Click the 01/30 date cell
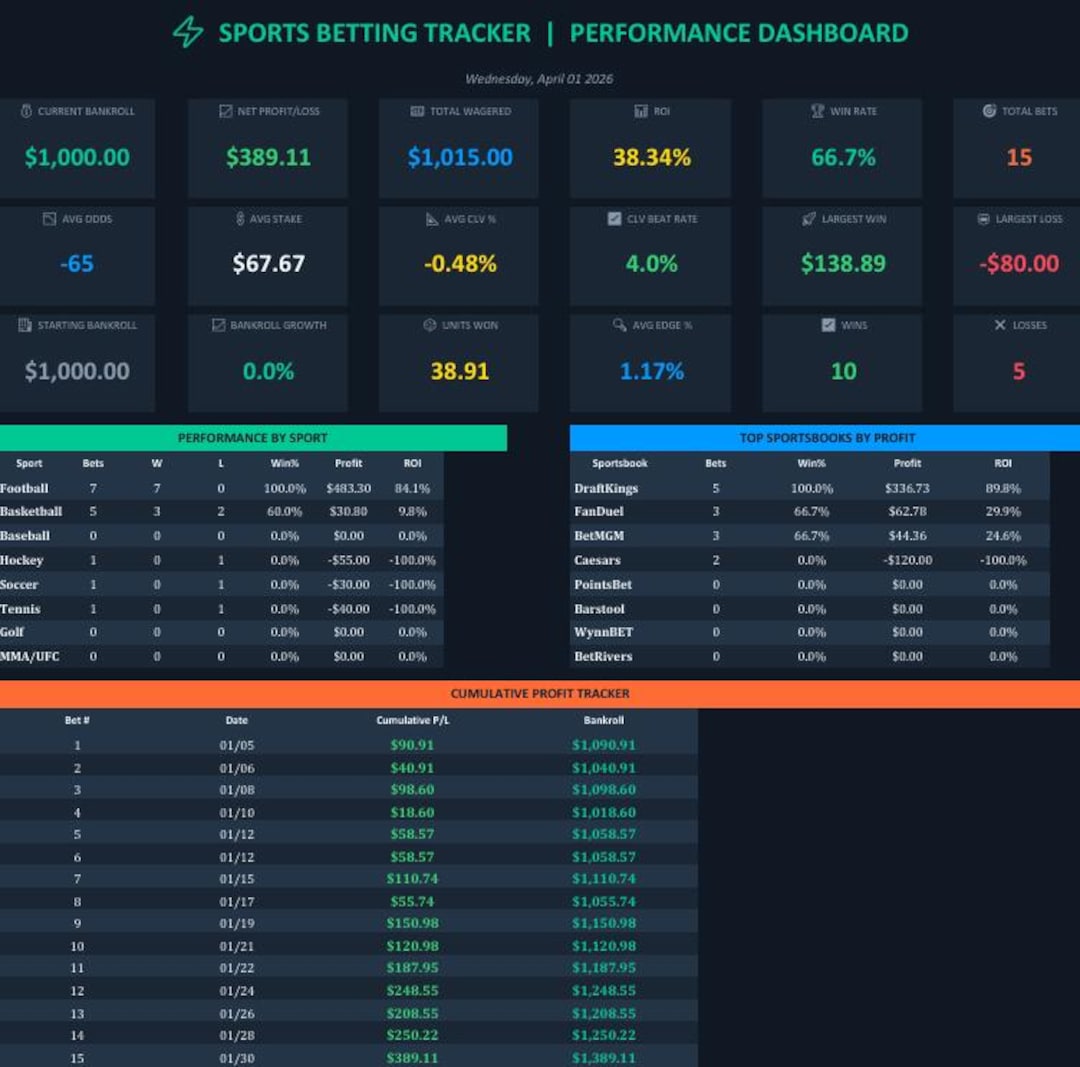Image resolution: width=1080 pixels, height=1067 pixels. point(237,1058)
